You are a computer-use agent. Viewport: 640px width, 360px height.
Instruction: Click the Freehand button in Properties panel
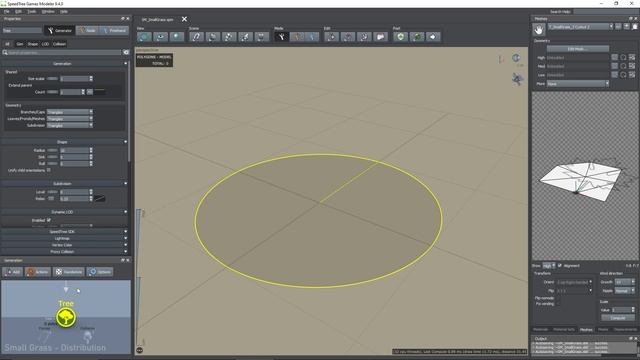(x=114, y=31)
